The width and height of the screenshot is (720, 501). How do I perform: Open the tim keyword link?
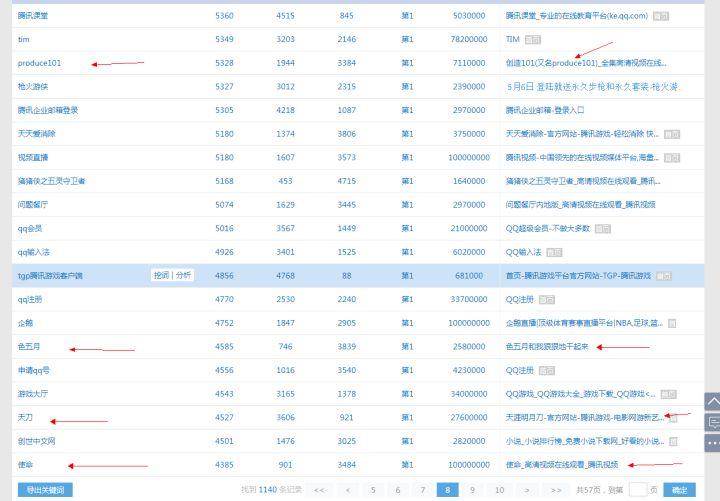coord(23,39)
